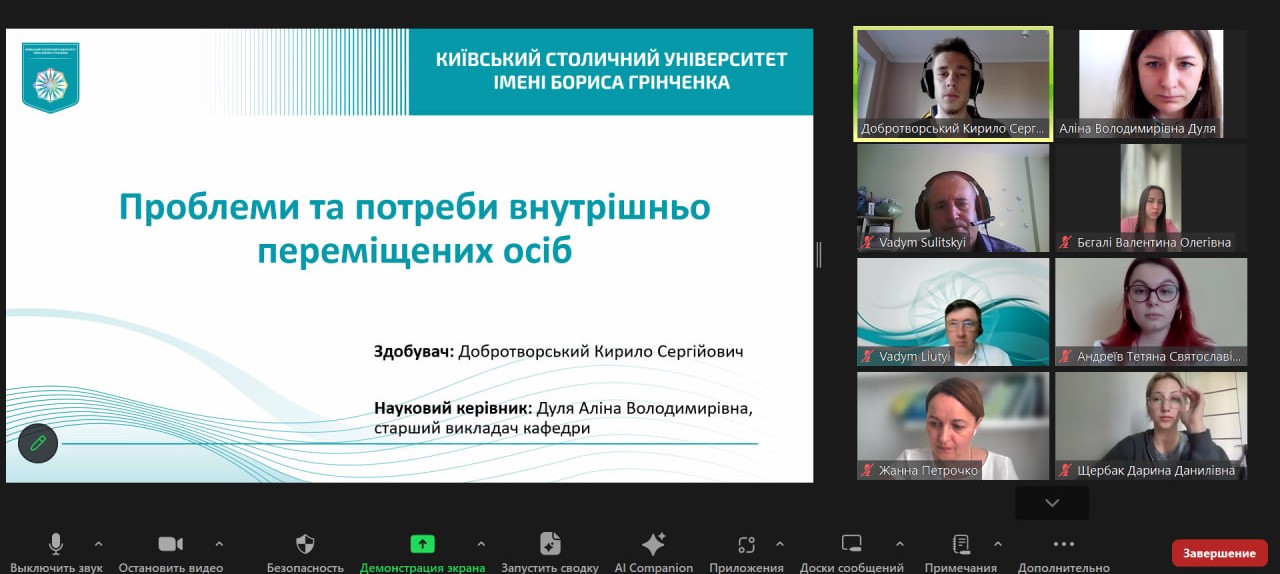Open video options arrow next to camera
The image size is (1280, 574).
[x=219, y=544]
